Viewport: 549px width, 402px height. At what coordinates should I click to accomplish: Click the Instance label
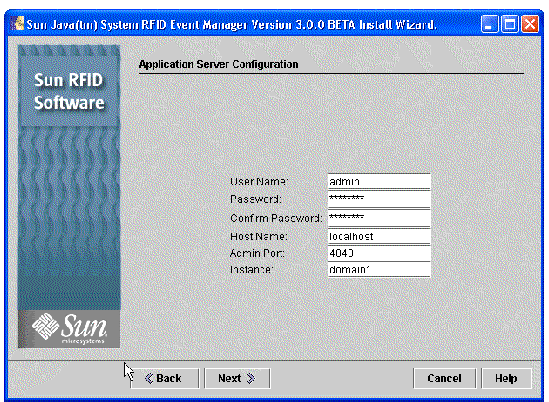251,269
